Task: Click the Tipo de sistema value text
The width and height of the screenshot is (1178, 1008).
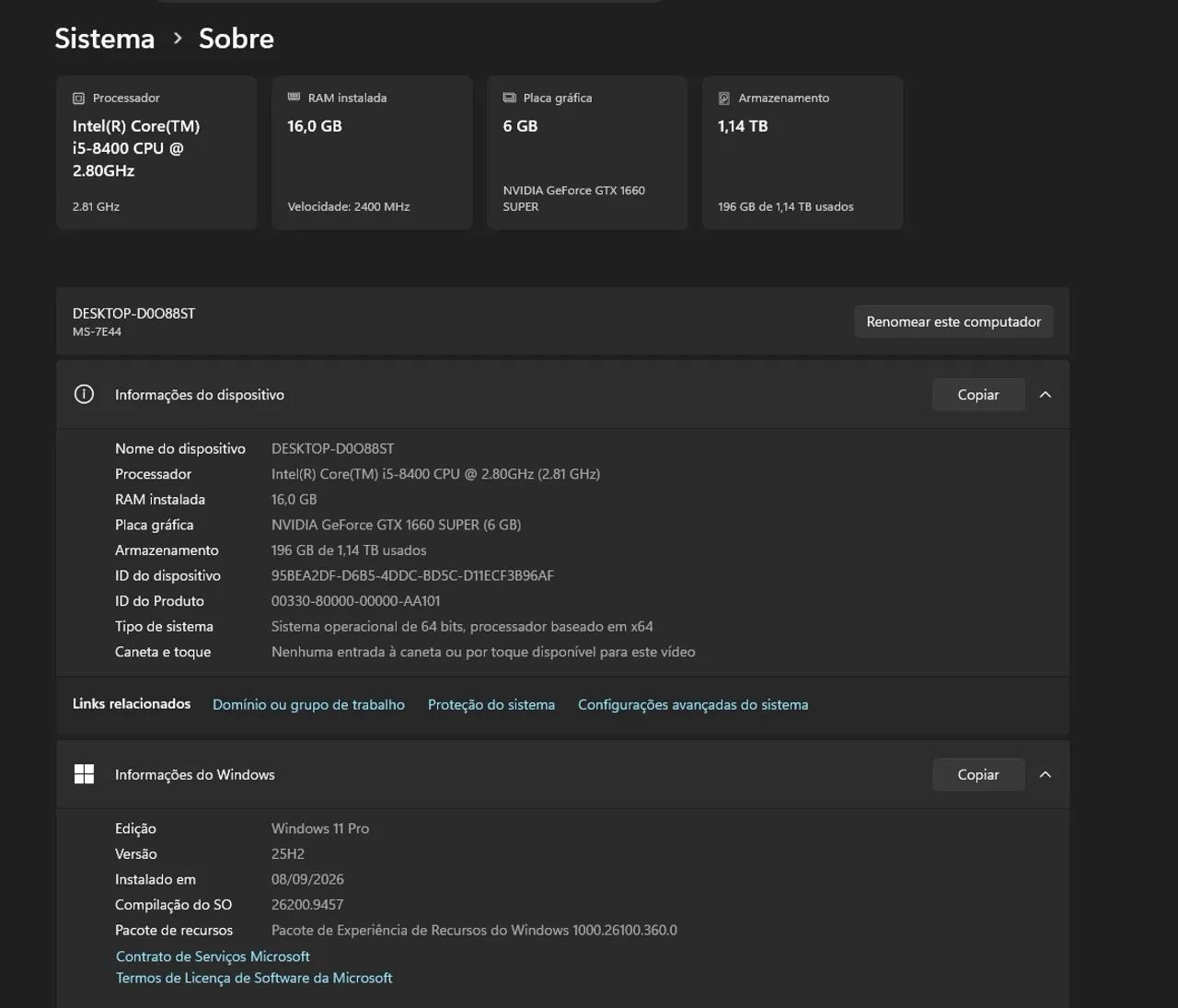Action: 462,627
